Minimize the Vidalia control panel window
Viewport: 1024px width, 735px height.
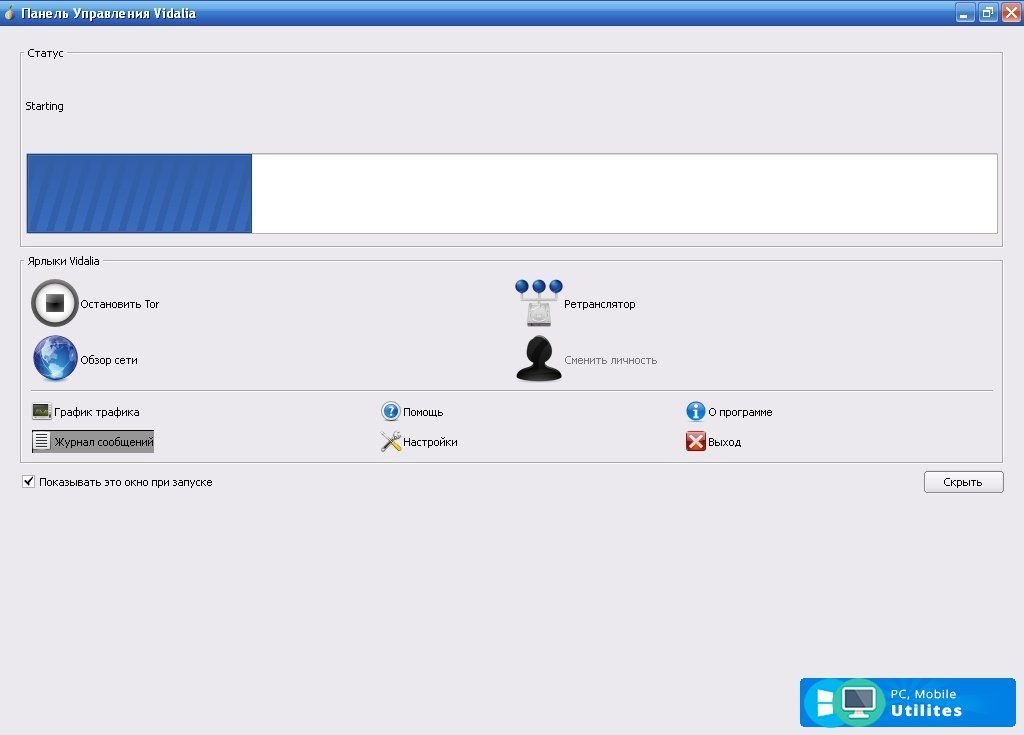click(964, 13)
